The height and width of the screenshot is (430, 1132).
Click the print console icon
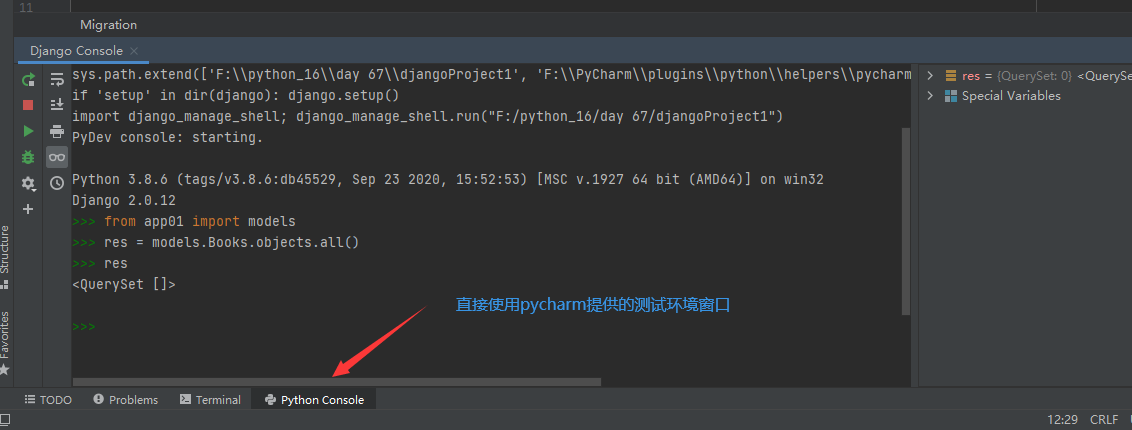[x=57, y=131]
